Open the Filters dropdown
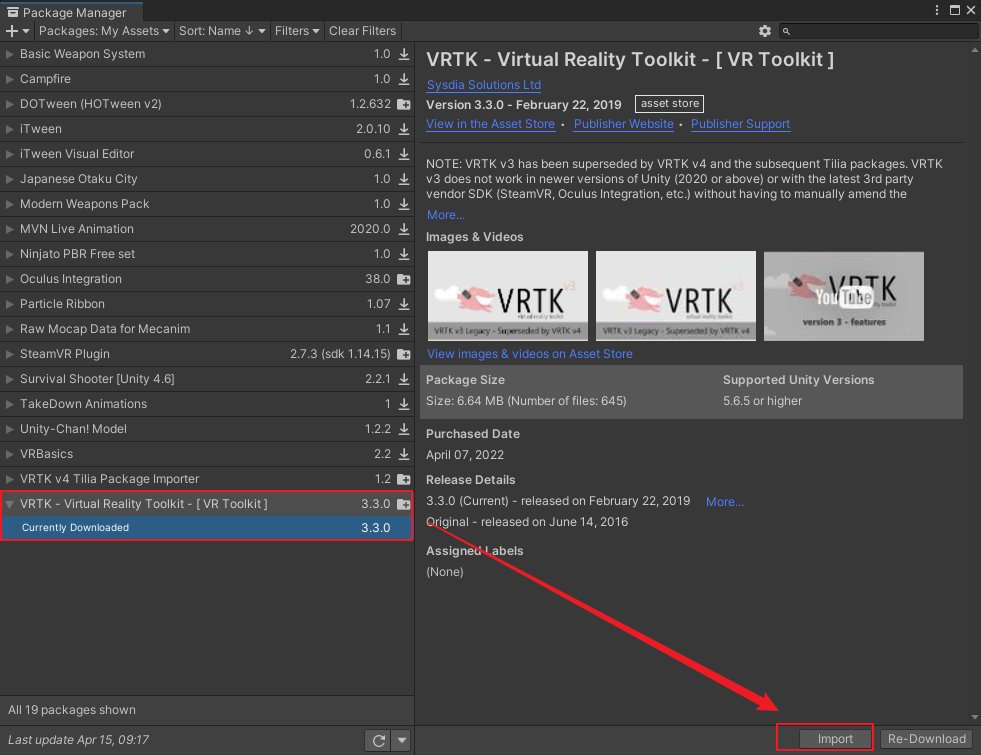 pyautogui.click(x=297, y=31)
